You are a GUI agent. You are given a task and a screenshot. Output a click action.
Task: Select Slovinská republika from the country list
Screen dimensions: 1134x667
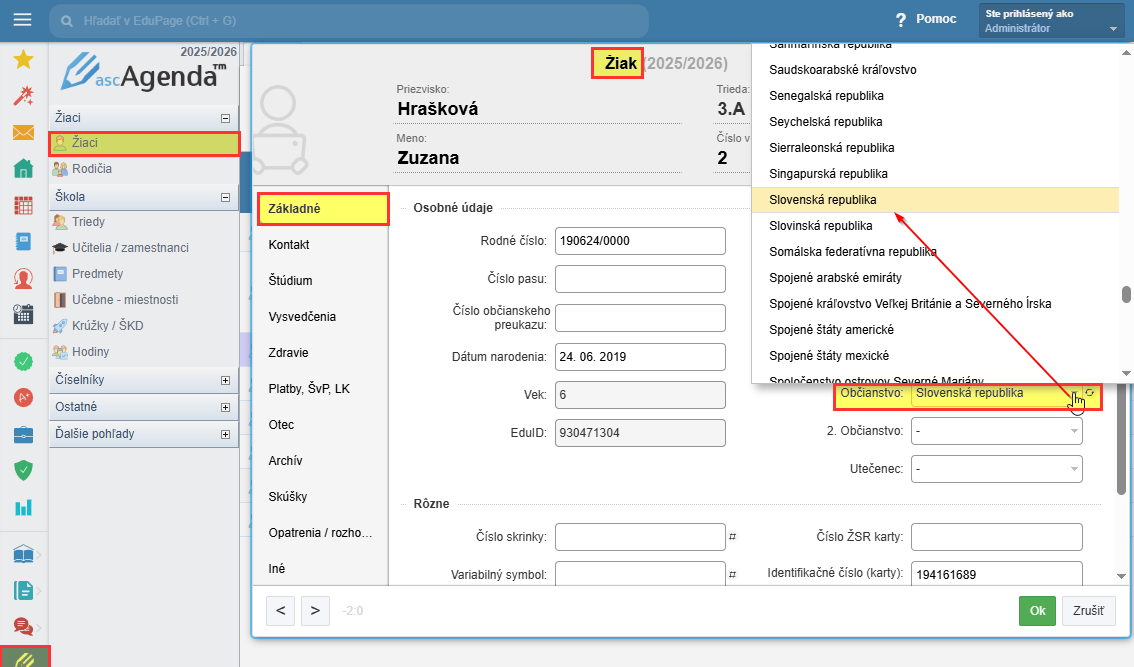click(x=820, y=226)
